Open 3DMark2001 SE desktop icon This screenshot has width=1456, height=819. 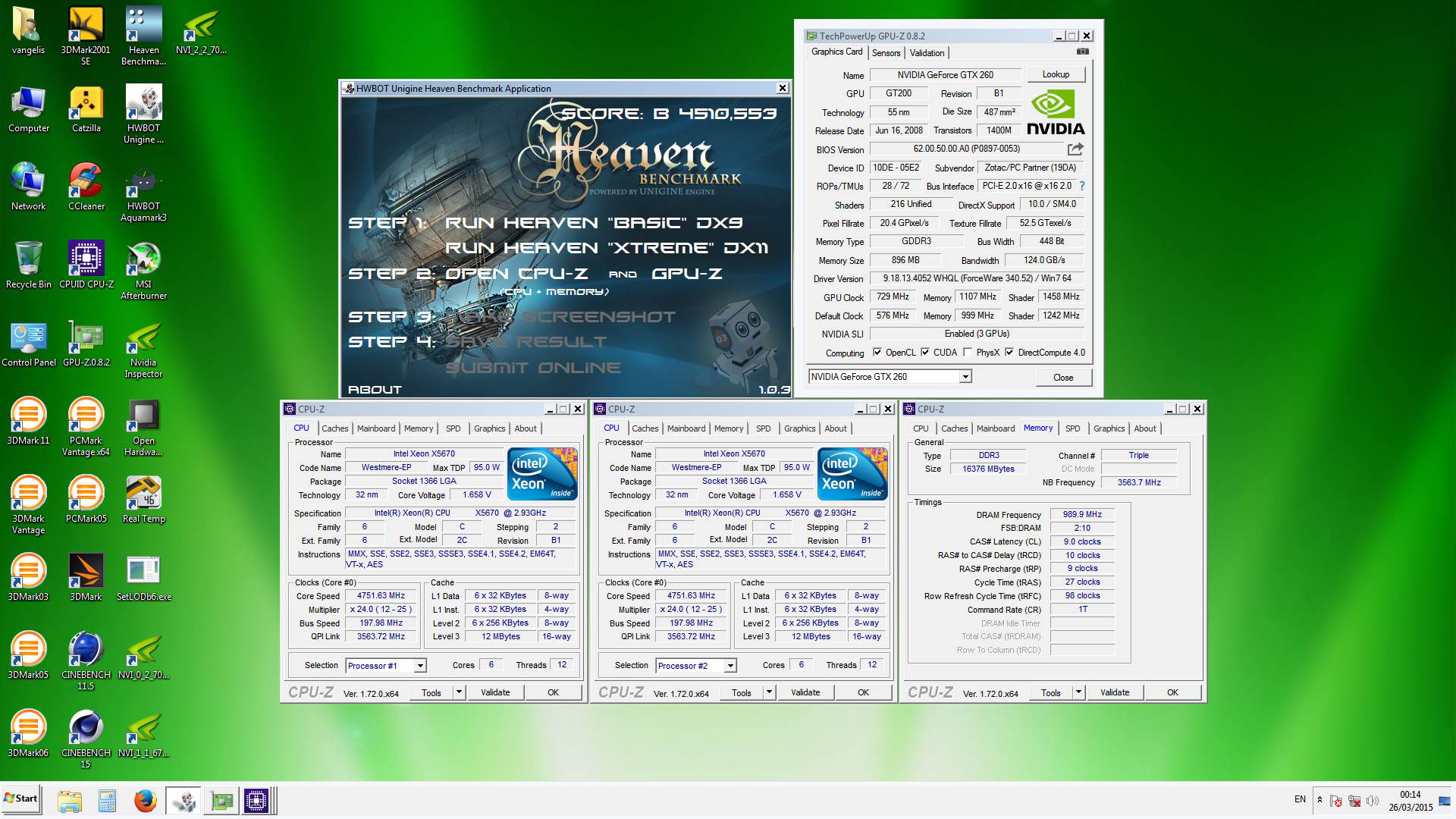coord(86,36)
